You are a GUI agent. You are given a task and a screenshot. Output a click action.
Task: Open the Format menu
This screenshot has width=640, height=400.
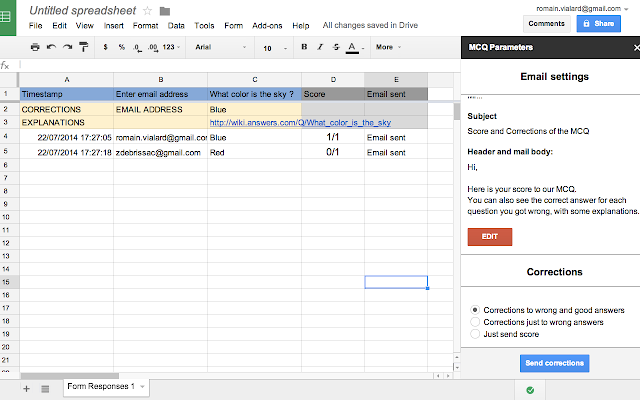(x=145, y=26)
